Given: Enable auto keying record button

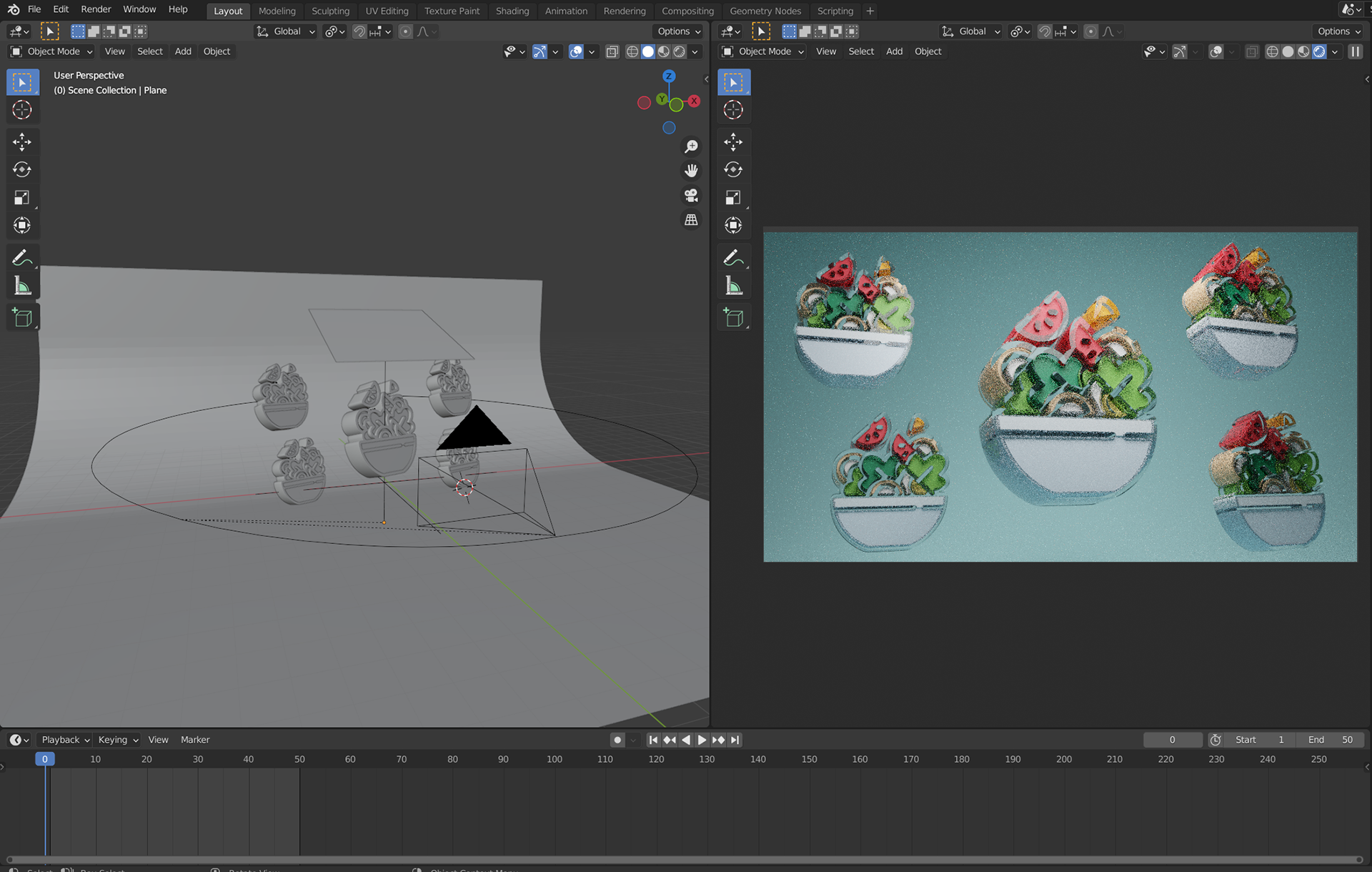Looking at the screenshot, I should click(x=617, y=740).
